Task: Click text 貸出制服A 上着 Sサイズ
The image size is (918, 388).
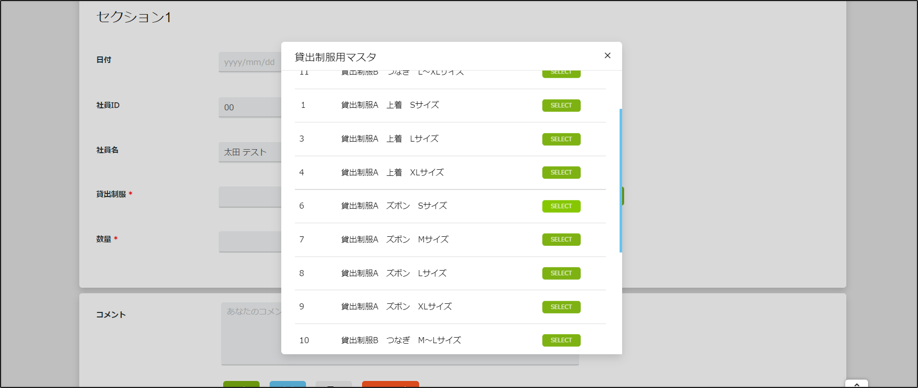Action: 390,105
